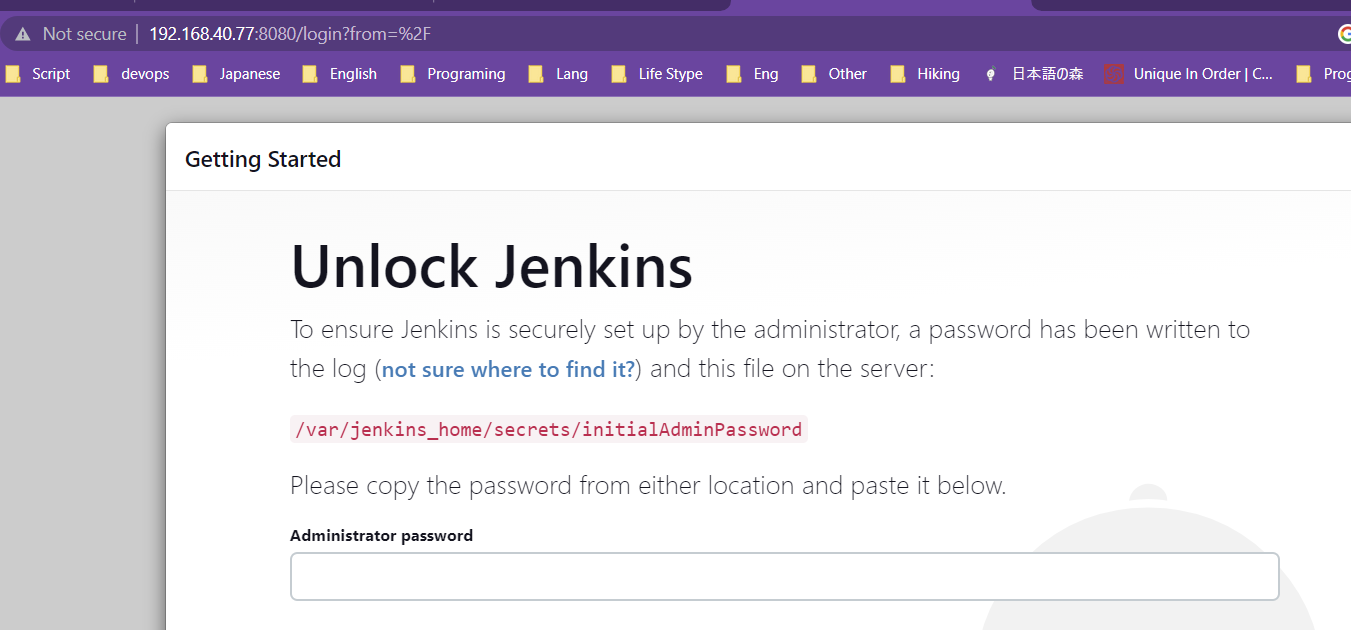Open the Unique In Order bookmark
This screenshot has height=630, width=1351.
[1189, 74]
